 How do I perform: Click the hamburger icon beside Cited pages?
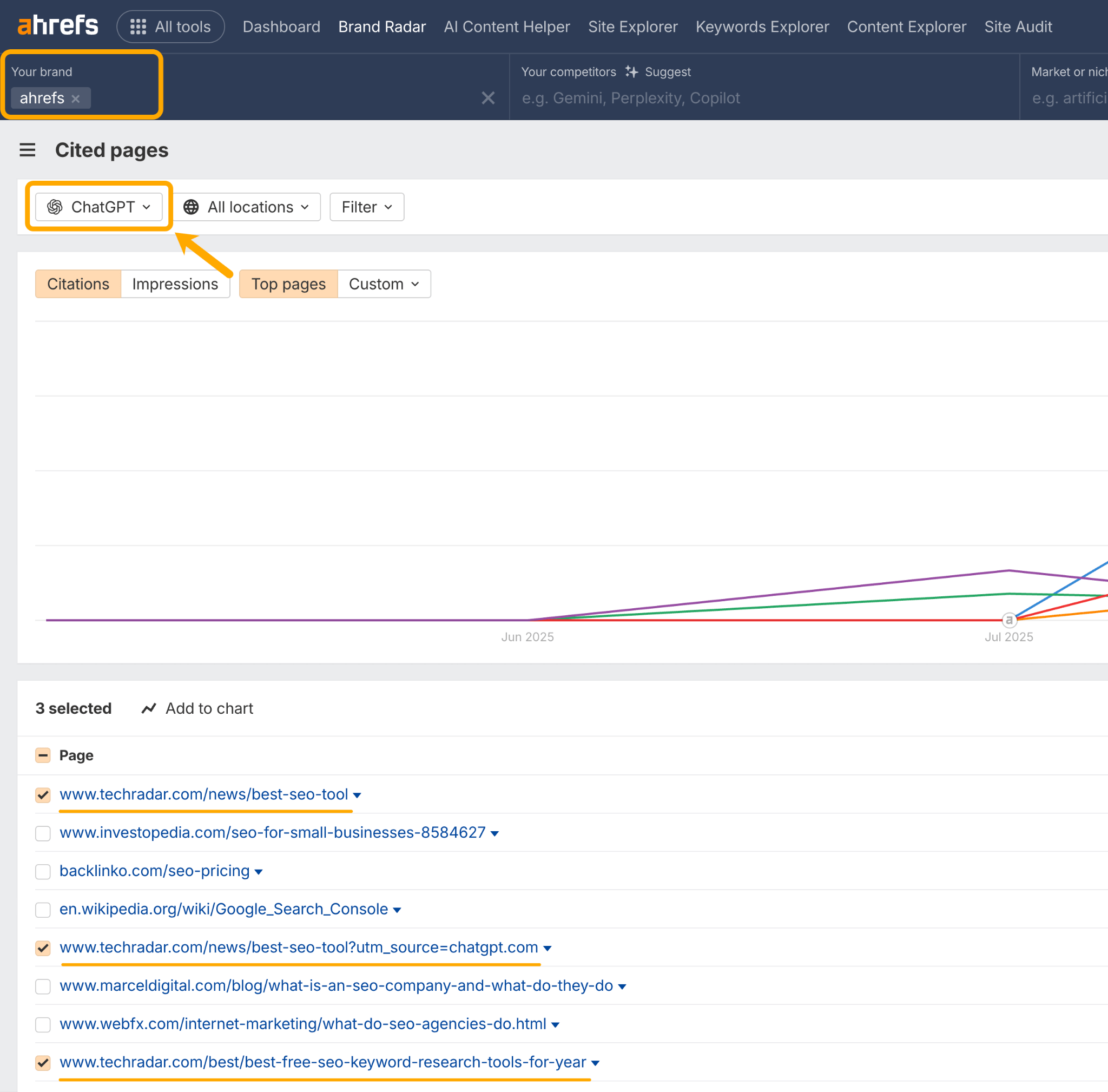pos(27,150)
